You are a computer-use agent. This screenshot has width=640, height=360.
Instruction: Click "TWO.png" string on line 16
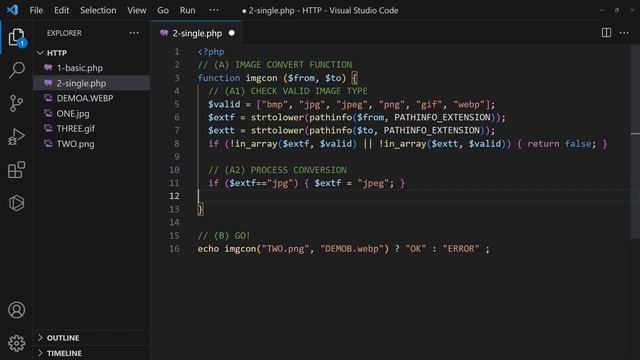tap(285, 249)
